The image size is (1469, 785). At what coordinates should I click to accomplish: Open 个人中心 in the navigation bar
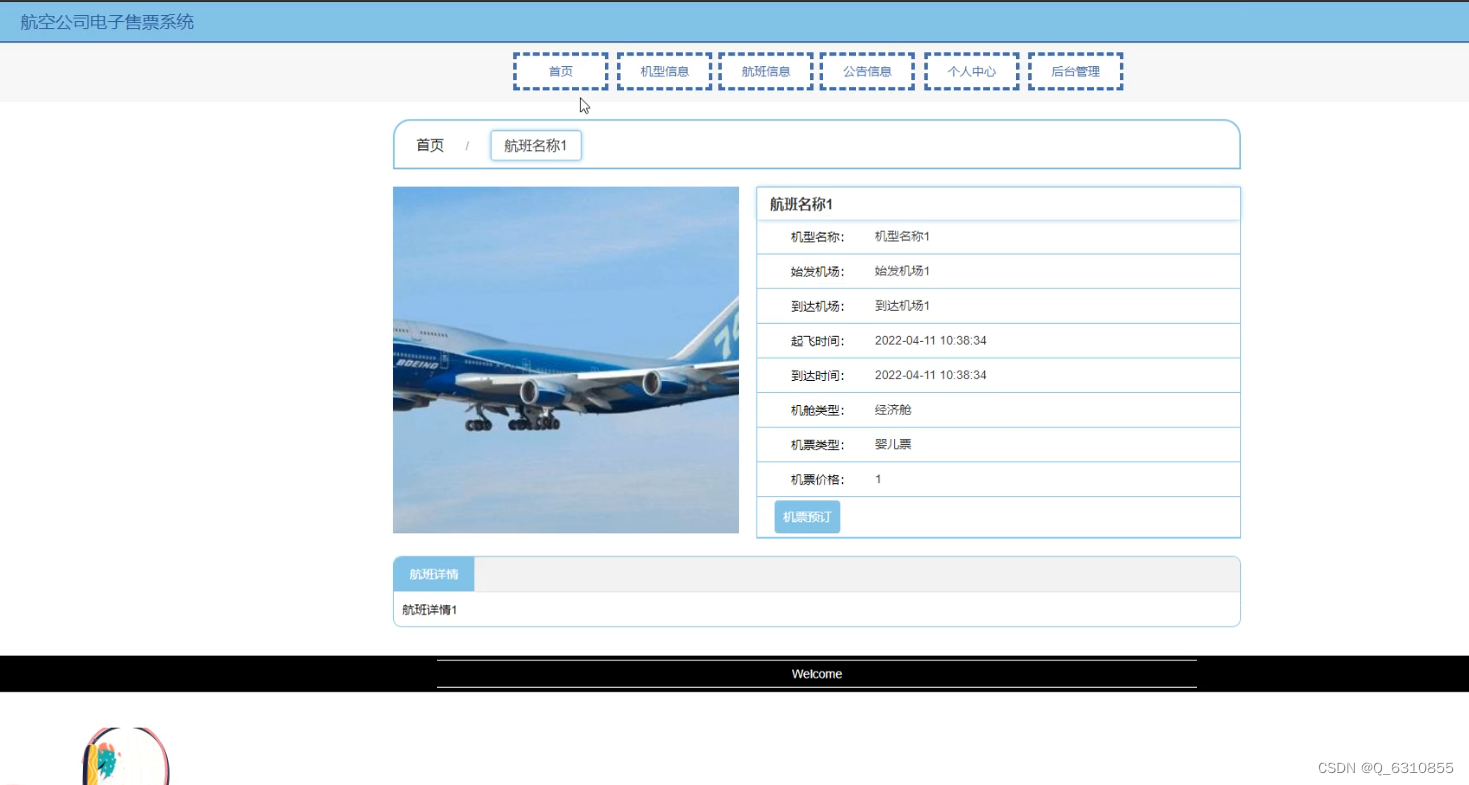click(x=971, y=72)
